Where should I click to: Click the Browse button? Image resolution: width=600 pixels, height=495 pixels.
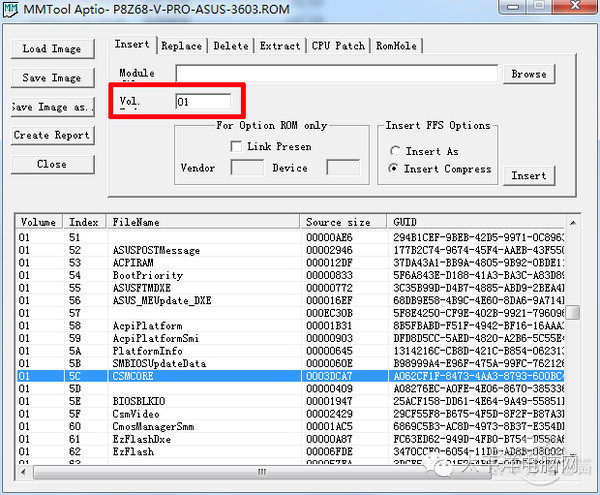[529, 74]
